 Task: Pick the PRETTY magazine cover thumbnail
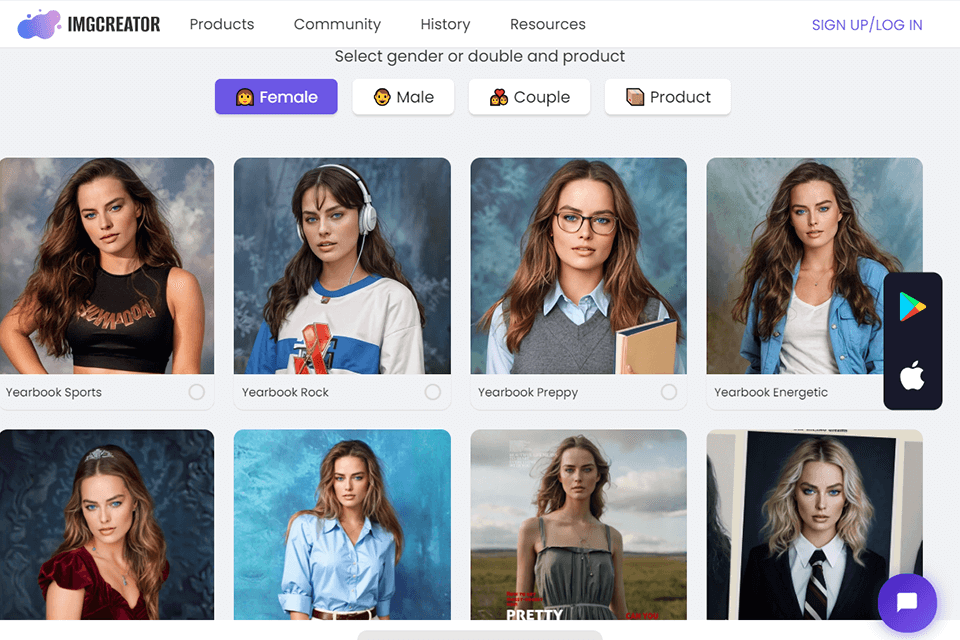(x=579, y=524)
